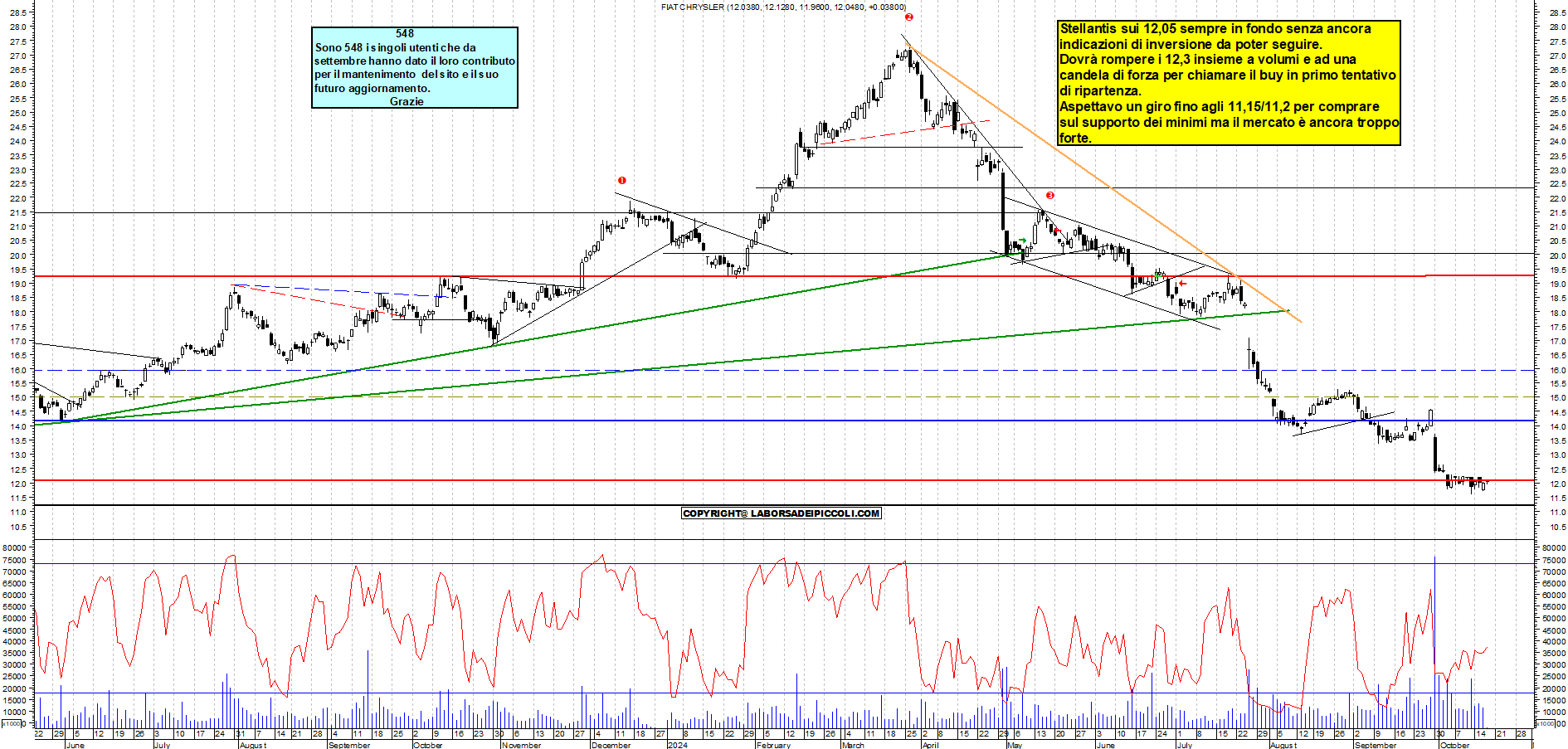Click the small green arrow marker near May
The width and height of the screenshot is (1568, 749).
pos(1022,241)
